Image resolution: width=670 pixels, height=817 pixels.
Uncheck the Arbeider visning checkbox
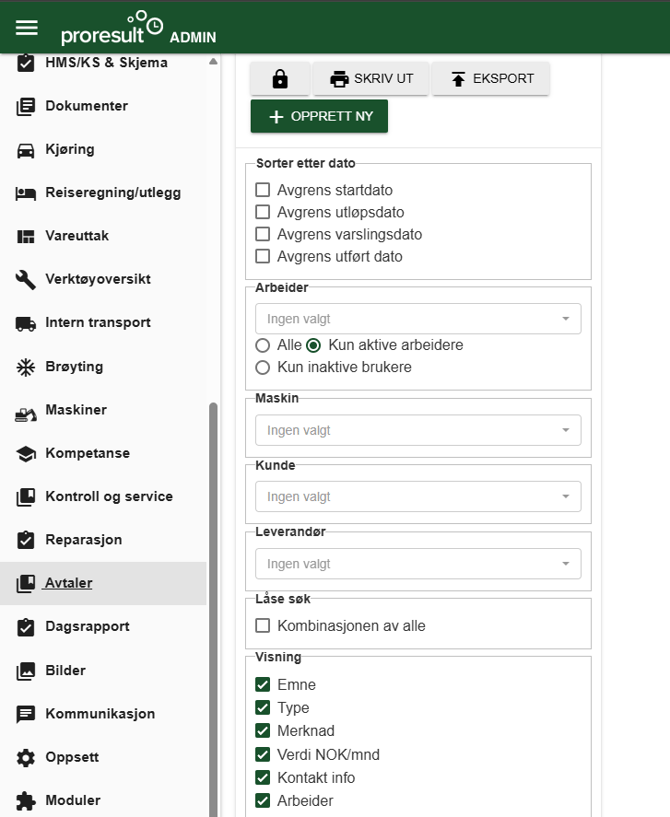[263, 801]
